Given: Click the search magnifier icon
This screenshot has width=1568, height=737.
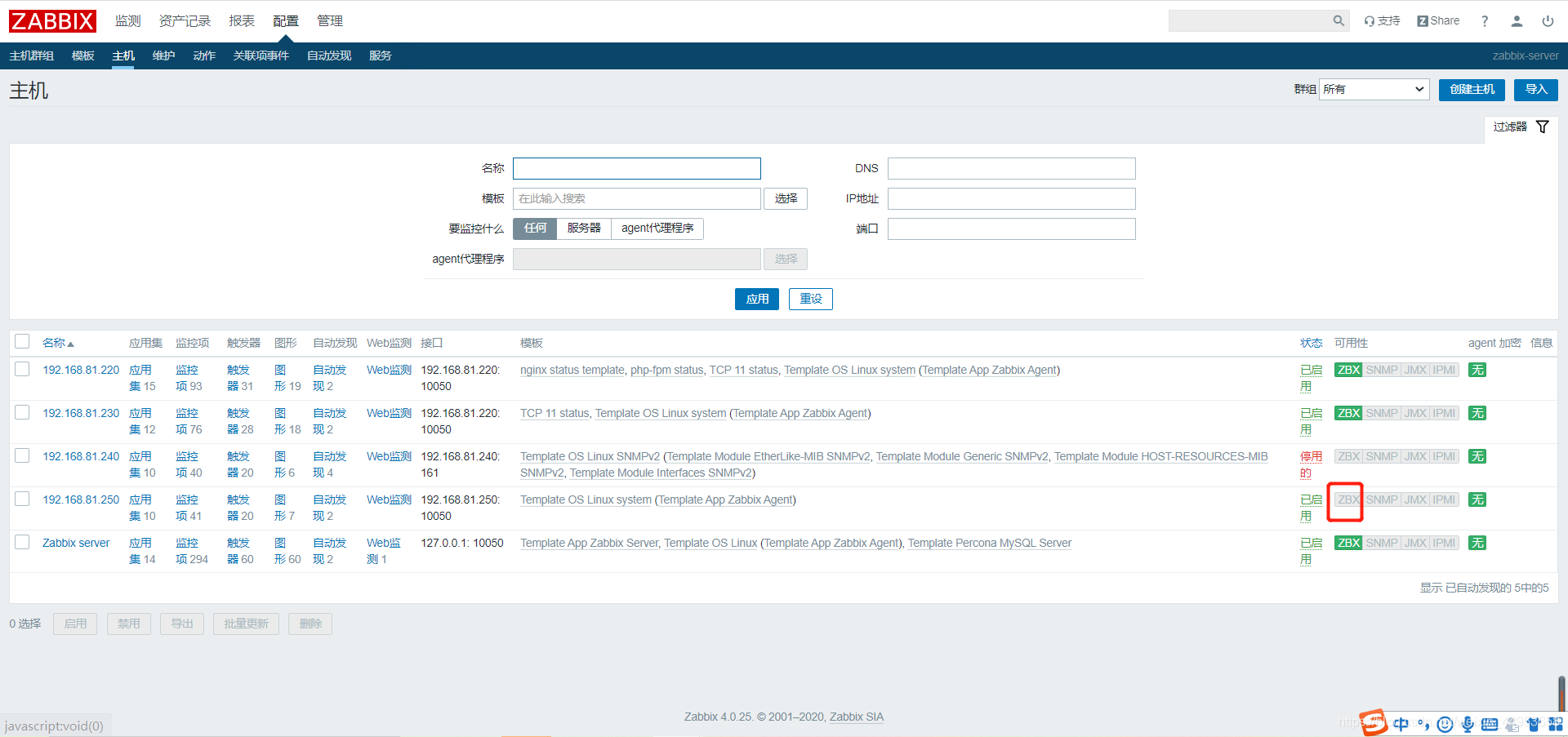Looking at the screenshot, I should tap(1339, 21).
